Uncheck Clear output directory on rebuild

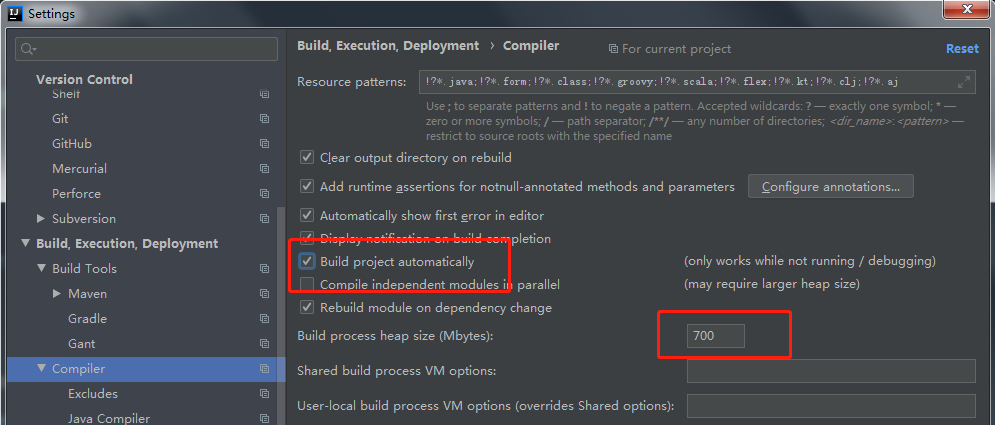coord(307,158)
